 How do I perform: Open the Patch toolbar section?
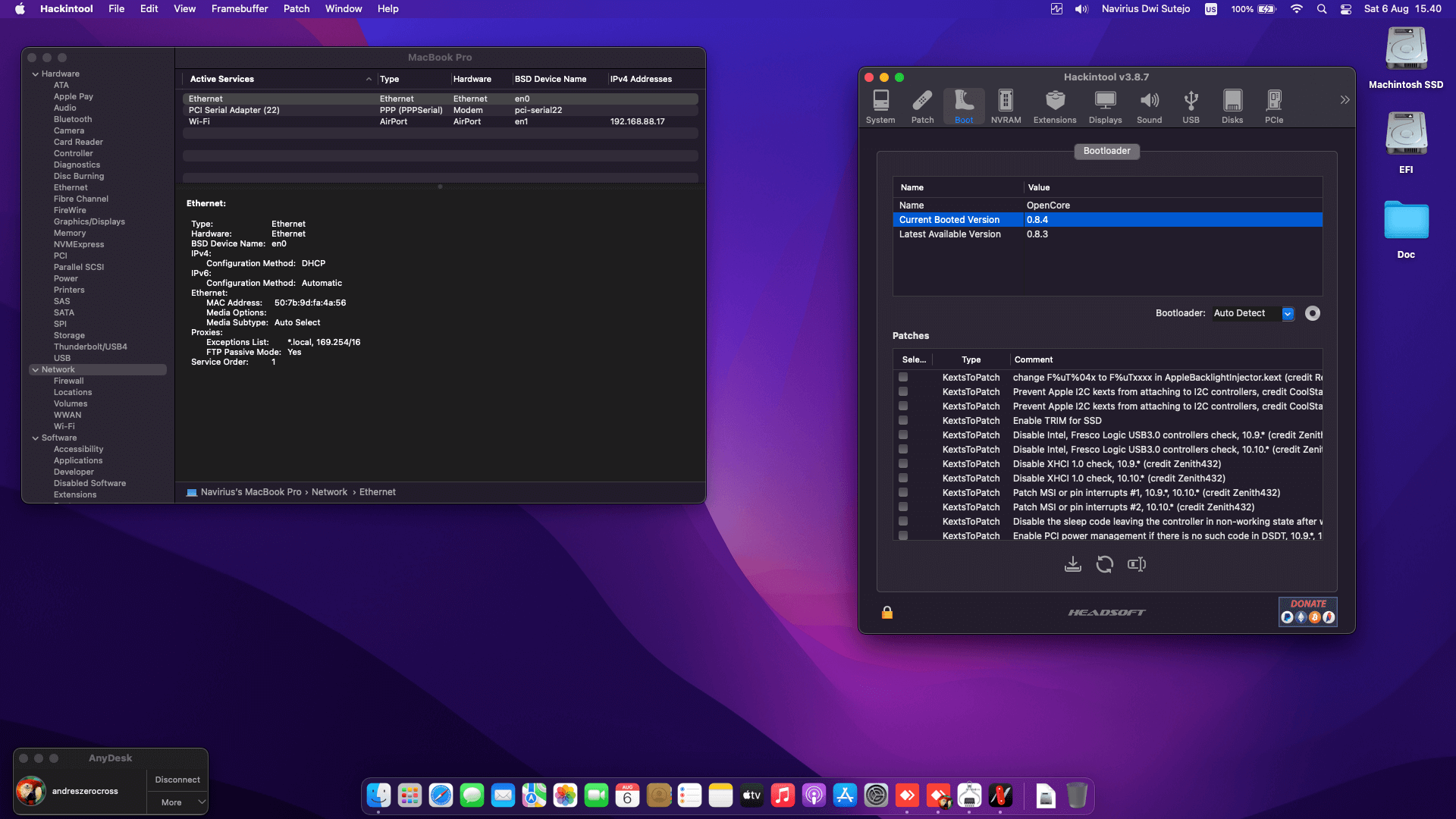pos(922,106)
